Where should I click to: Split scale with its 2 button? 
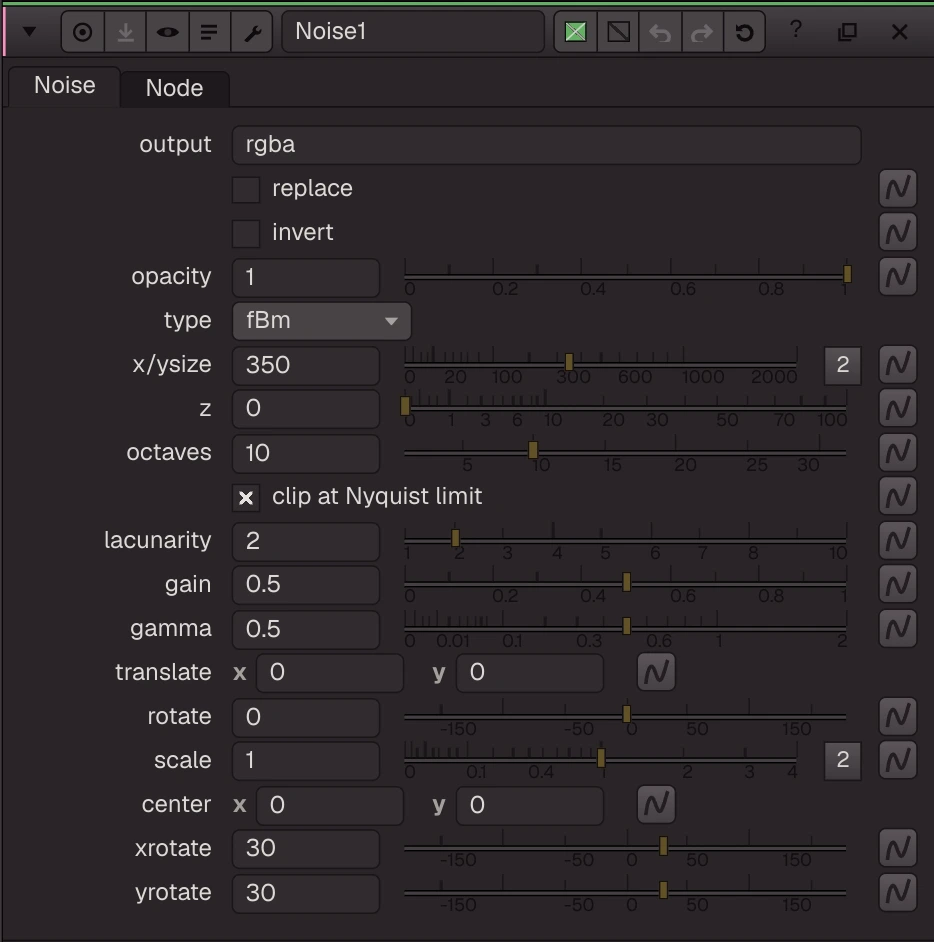(842, 761)
